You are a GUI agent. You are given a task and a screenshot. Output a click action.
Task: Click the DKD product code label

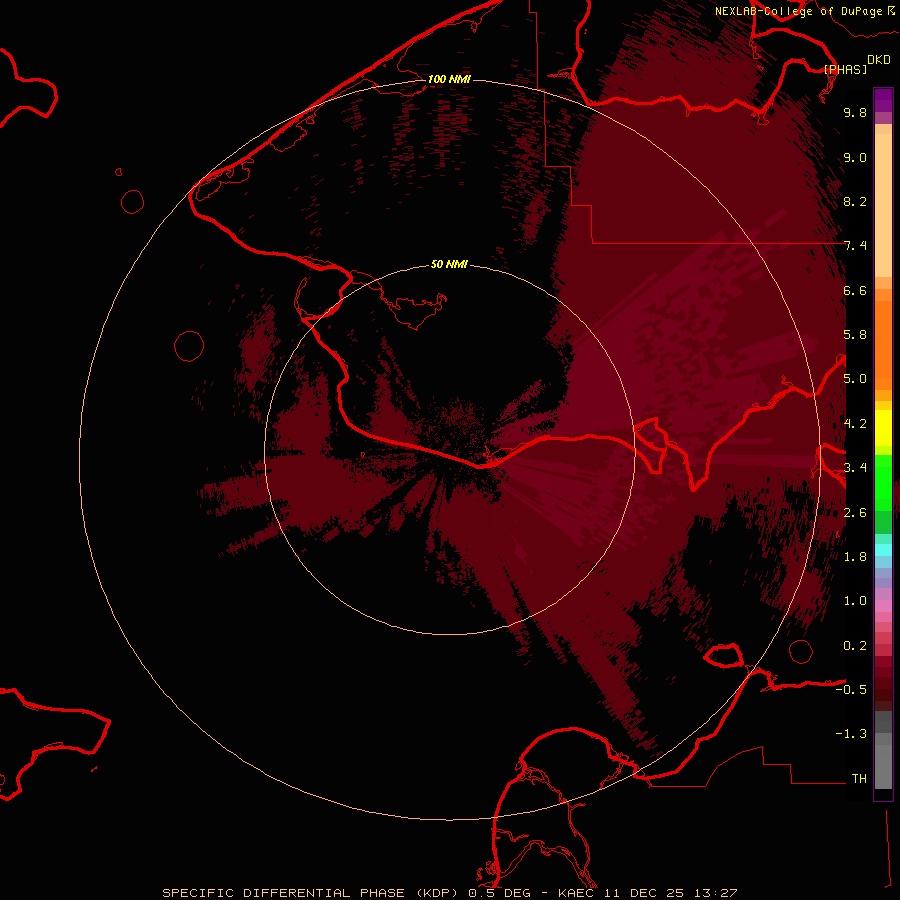pos(878,60)
